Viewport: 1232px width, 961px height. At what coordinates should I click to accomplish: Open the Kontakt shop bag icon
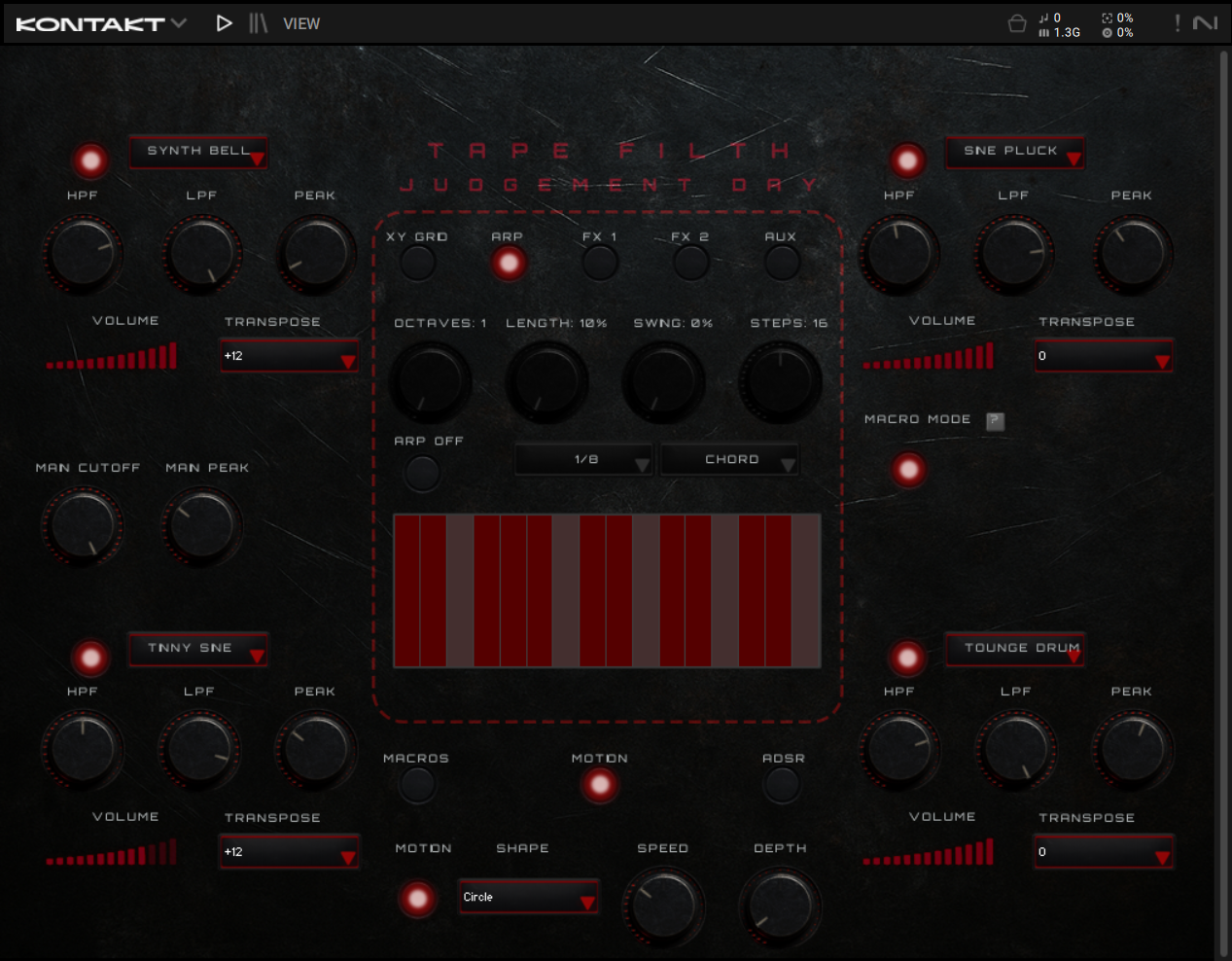1017,23
